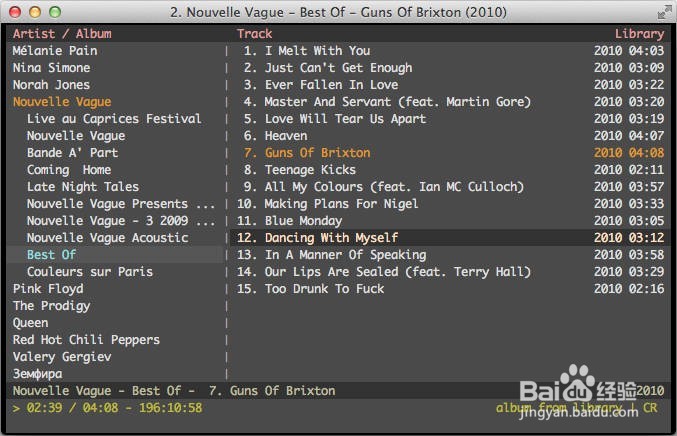Screen dimensions: 677x436
Task: Collapse the Nouvelle Vague artist entry
Action: [62, 102]
